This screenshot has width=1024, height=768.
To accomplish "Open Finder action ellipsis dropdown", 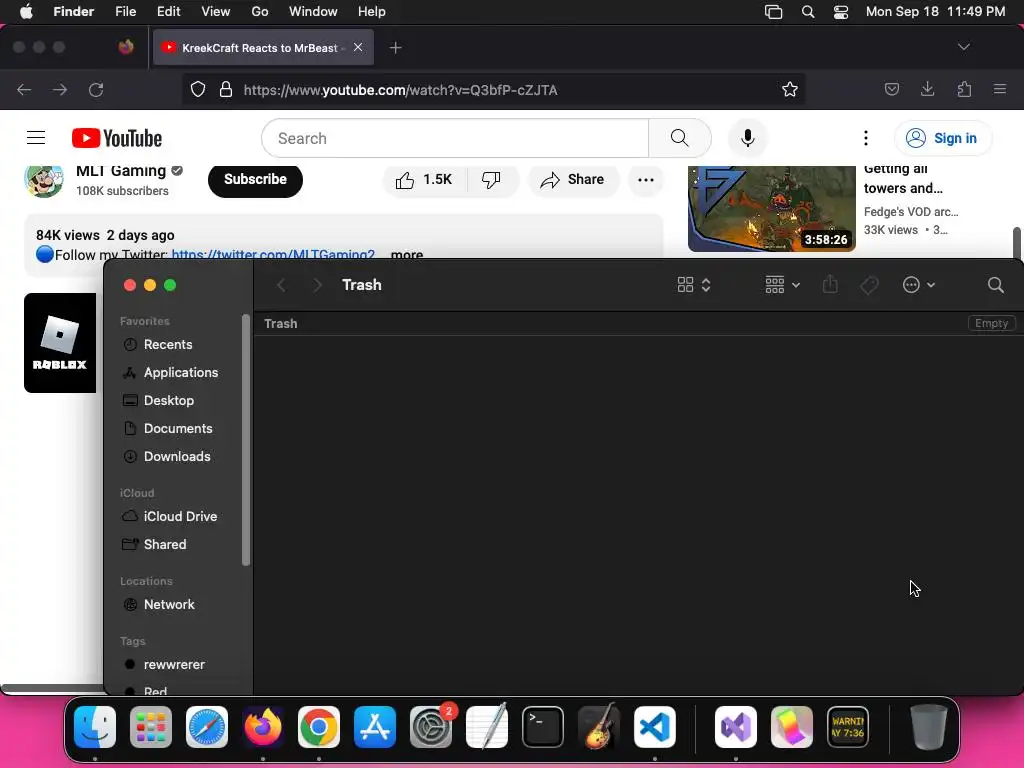I will pyautogui.click(x=918, y=285).
